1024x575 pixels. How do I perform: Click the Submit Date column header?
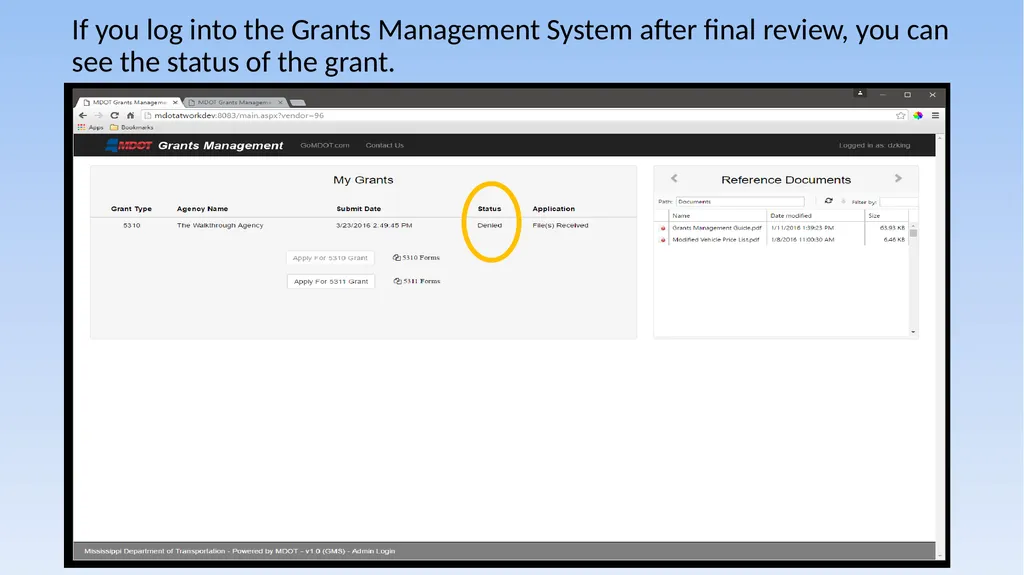359,209
